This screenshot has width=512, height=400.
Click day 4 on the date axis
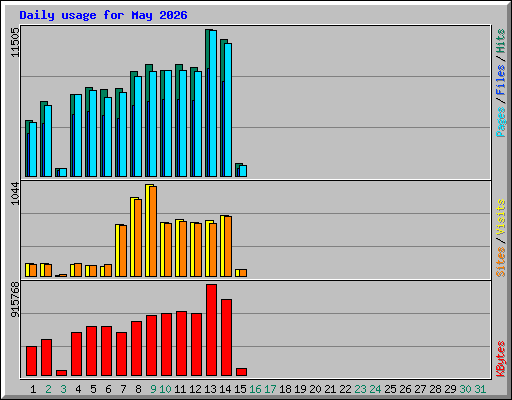click(x=78, y=389)
